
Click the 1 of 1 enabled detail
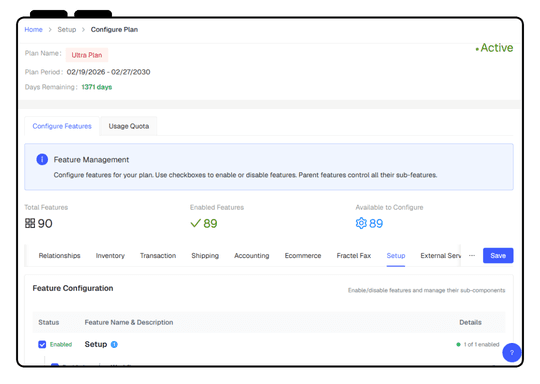point(478,344)
